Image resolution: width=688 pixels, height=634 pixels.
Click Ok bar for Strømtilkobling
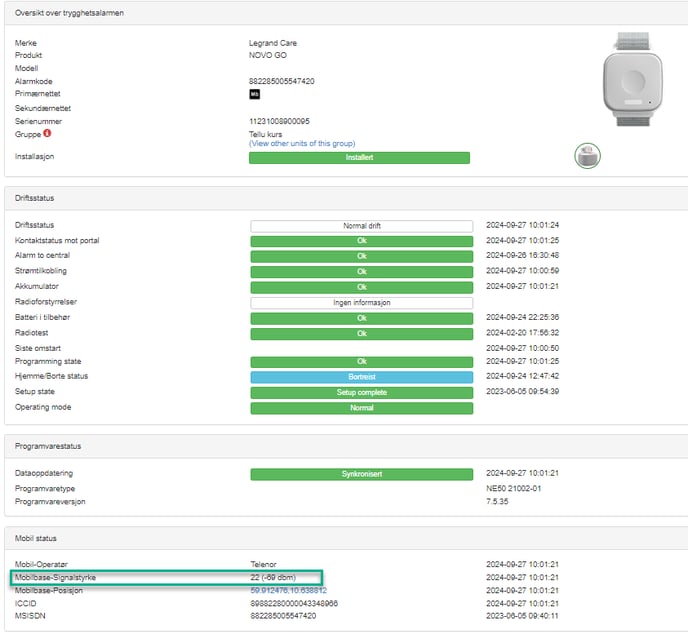click(362, 272)
